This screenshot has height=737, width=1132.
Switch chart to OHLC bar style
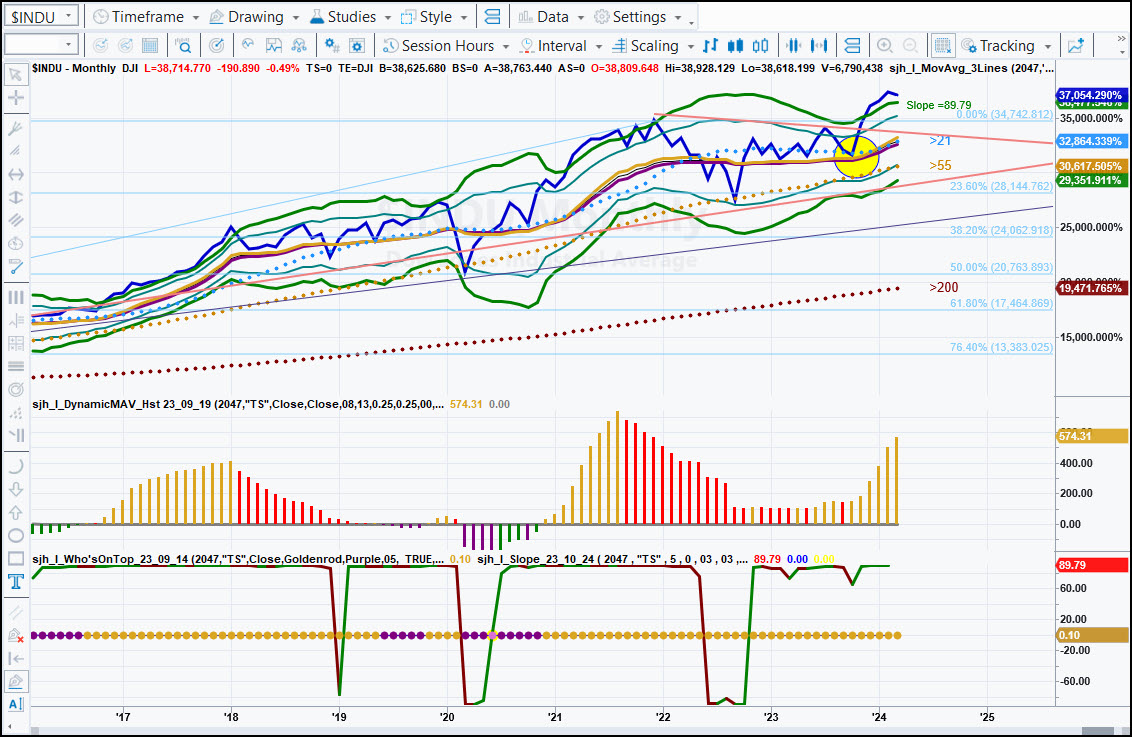[710, 45]
